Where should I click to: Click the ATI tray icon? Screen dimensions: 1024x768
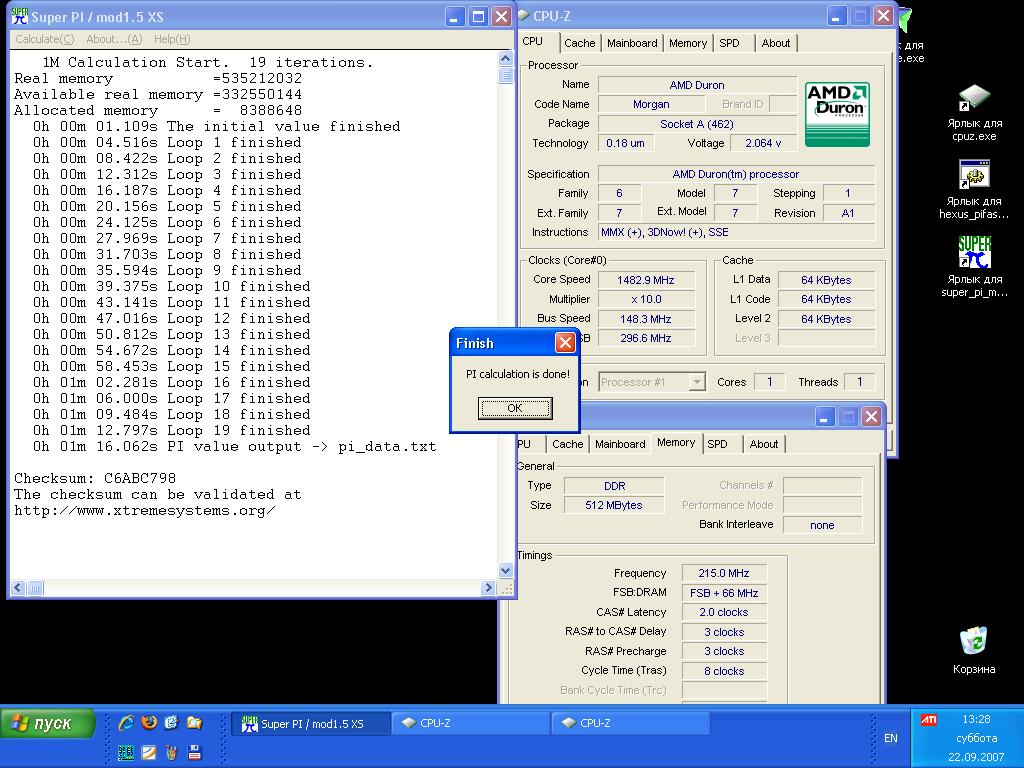pos(928,720)
